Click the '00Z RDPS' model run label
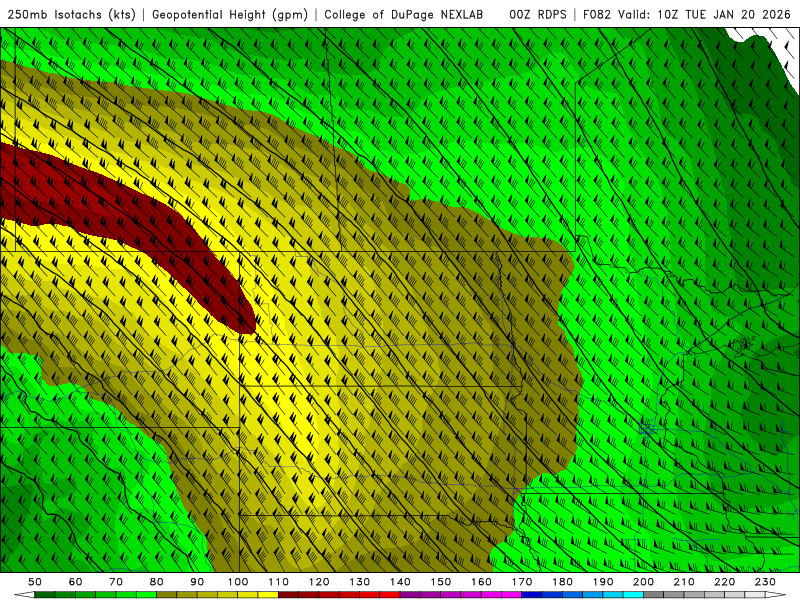The width and height of the screenshot is (800, 600). click(538, 14)
